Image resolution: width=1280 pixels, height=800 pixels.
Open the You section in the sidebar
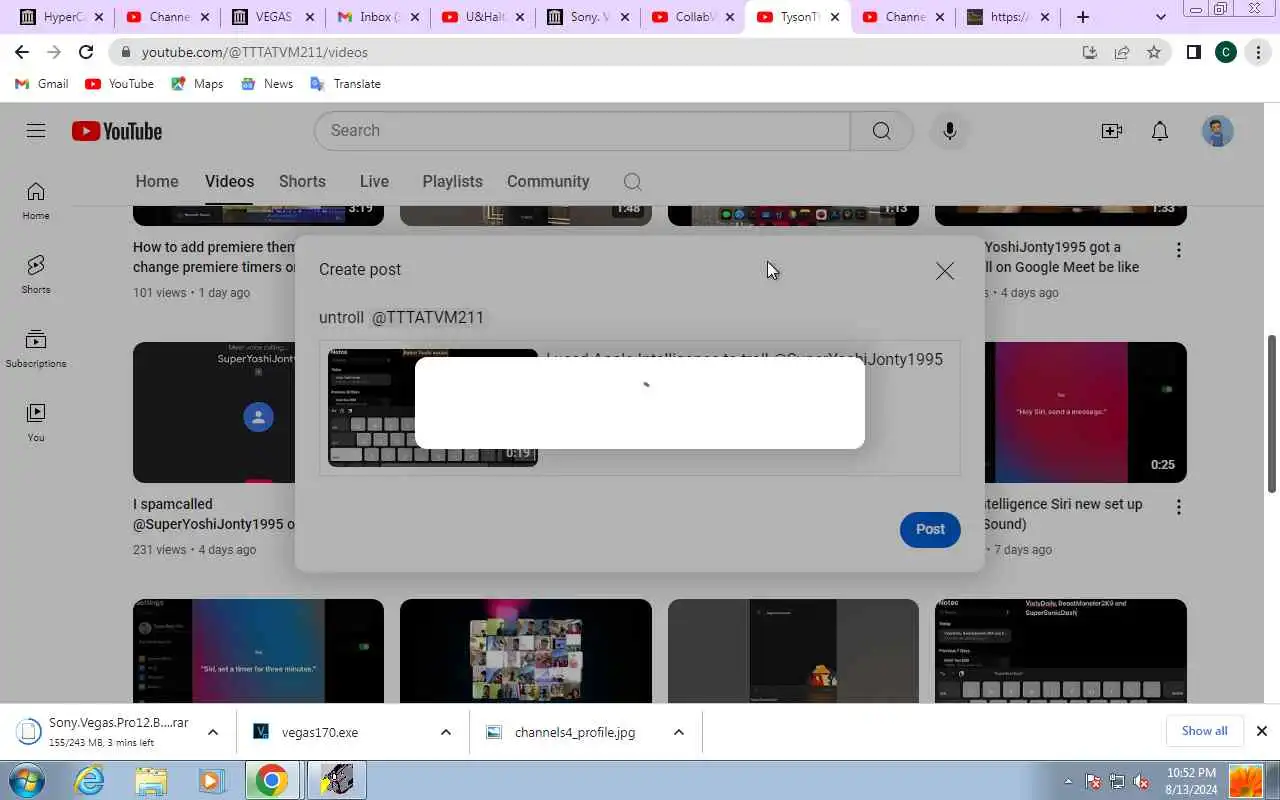[36, 422]
